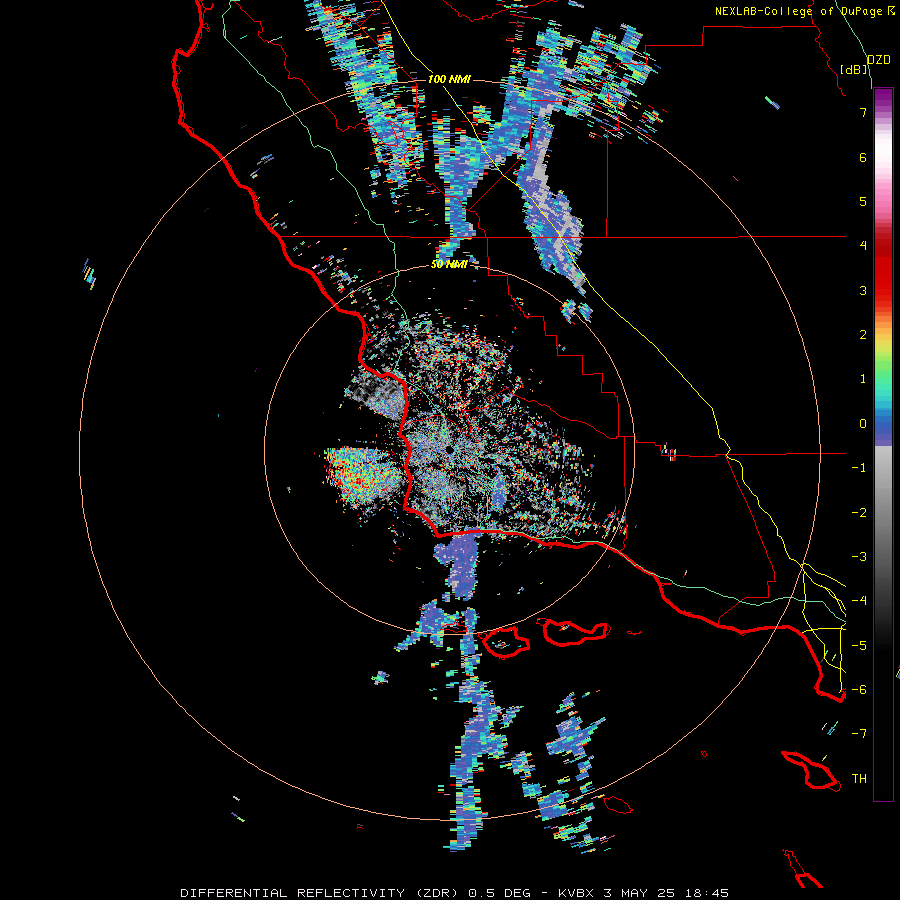Click the TH threshold label on scale
This screenshot has height=900, width=900.
pos(859,779)
